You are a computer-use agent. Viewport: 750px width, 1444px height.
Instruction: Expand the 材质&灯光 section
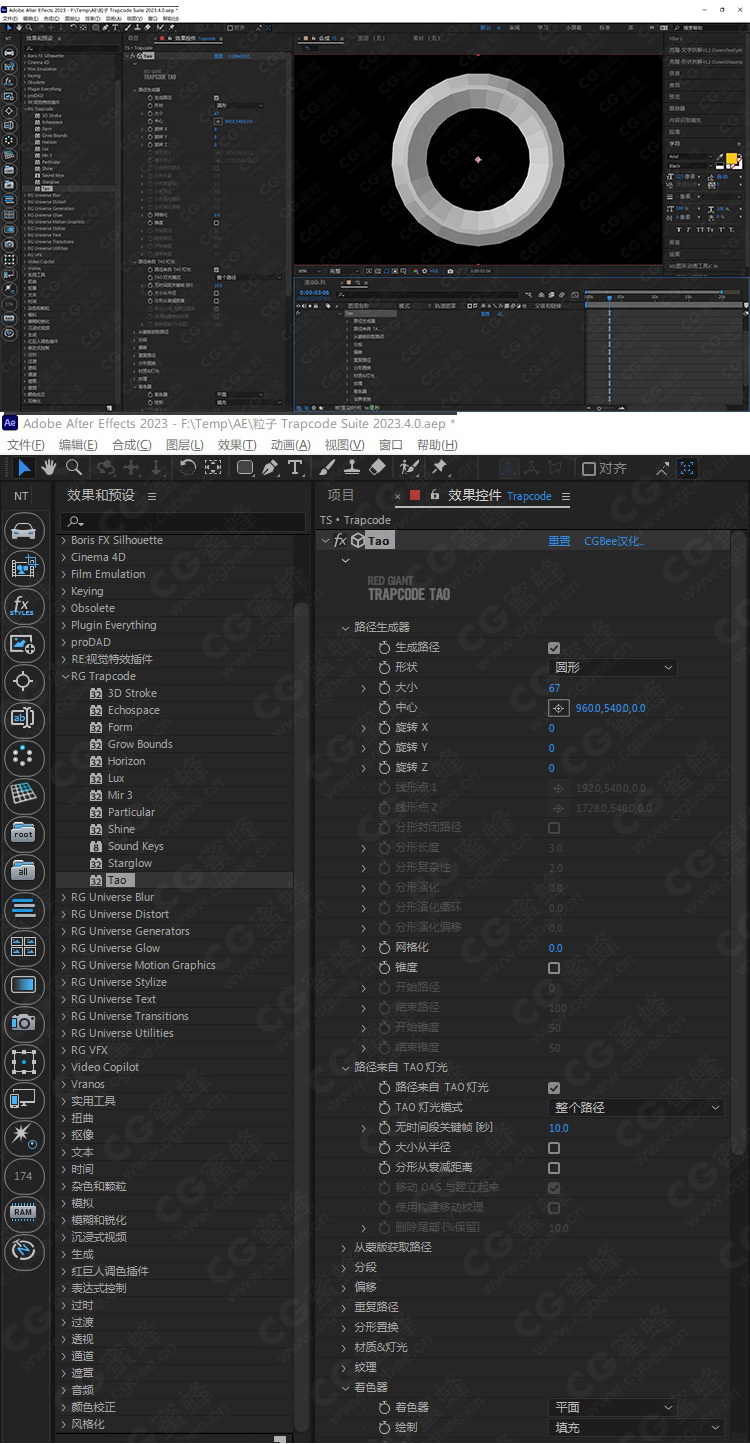click(346, 1347)
